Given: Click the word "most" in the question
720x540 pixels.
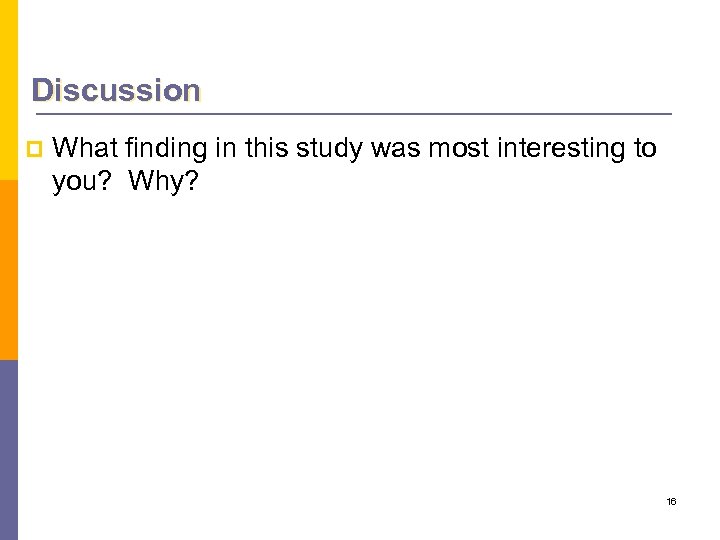Looking at the screenshot, I should (454, 149).
